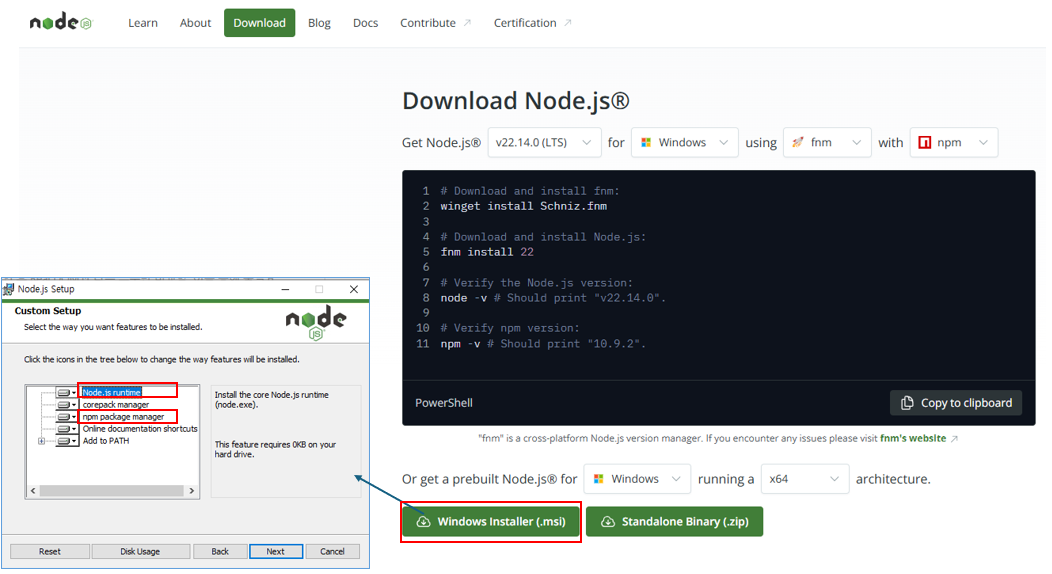Open the Learn nav item
The width and height of the screenshot is (1052, 574).
(x=143, y=23)
